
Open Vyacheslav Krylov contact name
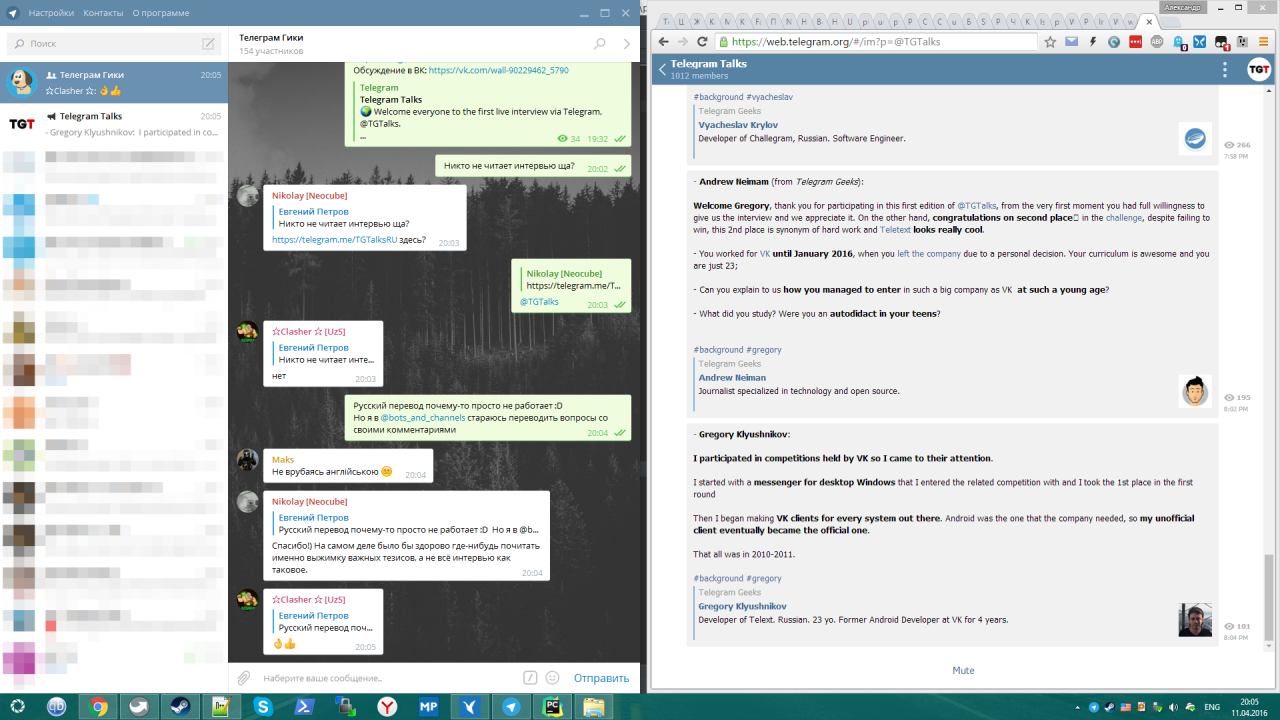point(738,125)
